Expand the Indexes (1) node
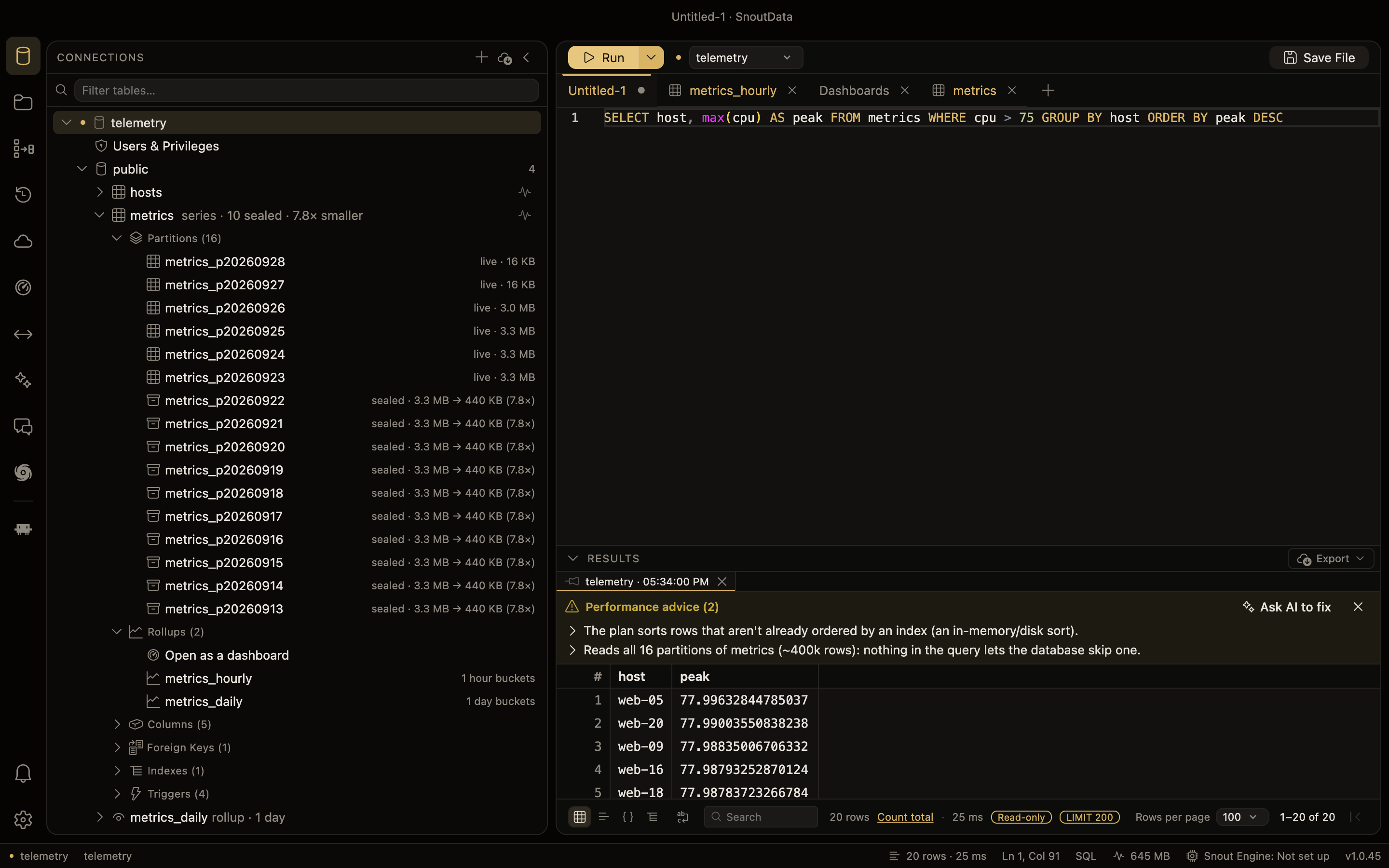This screenshot has height=868, width=1389. point(117,771)
